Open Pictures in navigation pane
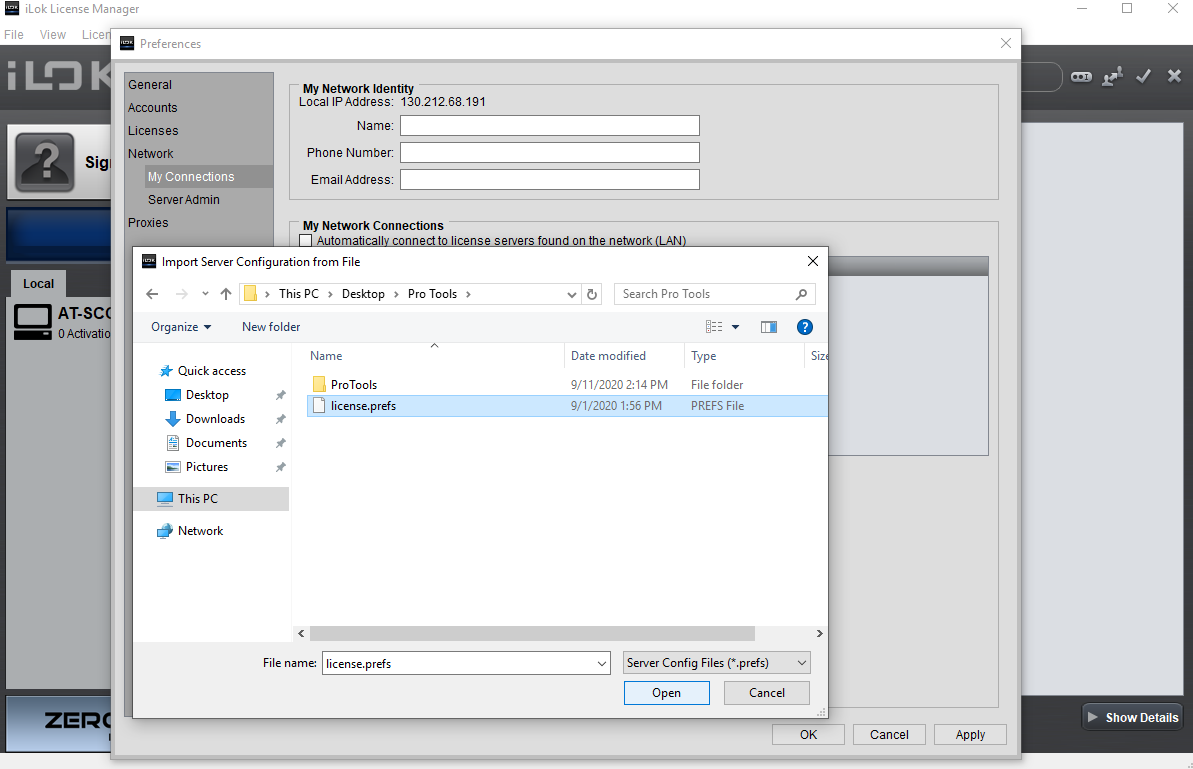 pyautogui.click(x=206, y=467)
